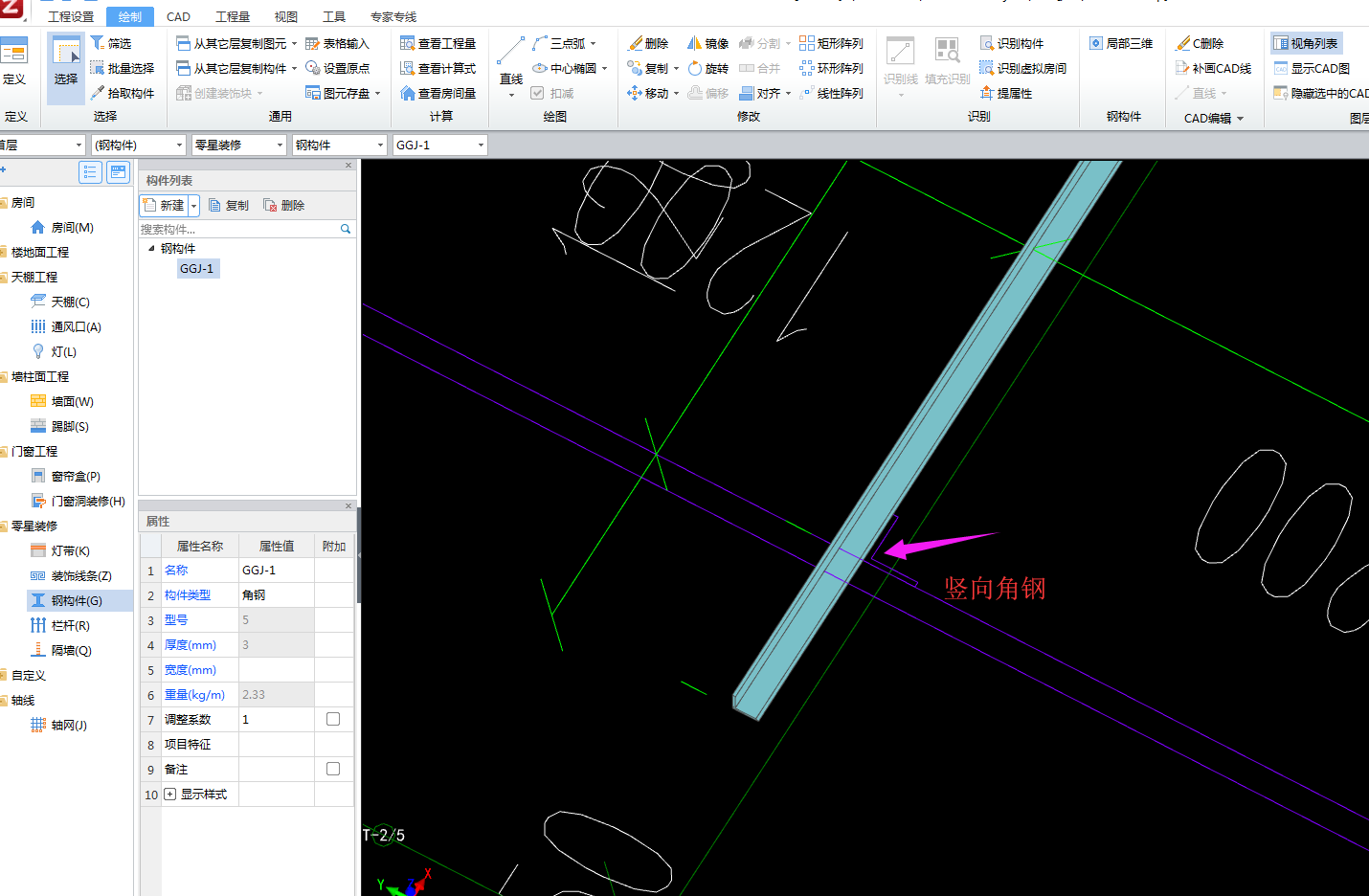Image resolution: width=1369 pixels, height=896 pixels.
Task: Click the 删除 button in component list
Action: coord(284,206)
